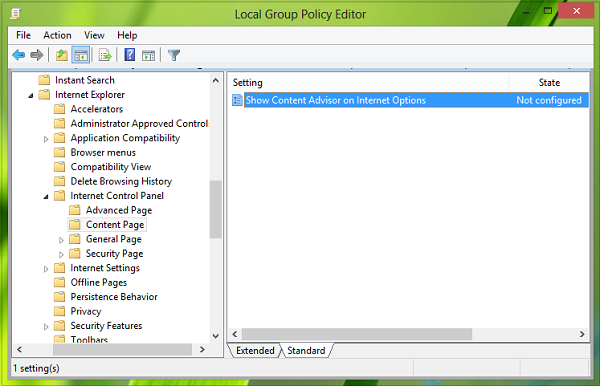The image size is (600, 386).
Task: Open Filter Options funnel icon
Action: 174,55
